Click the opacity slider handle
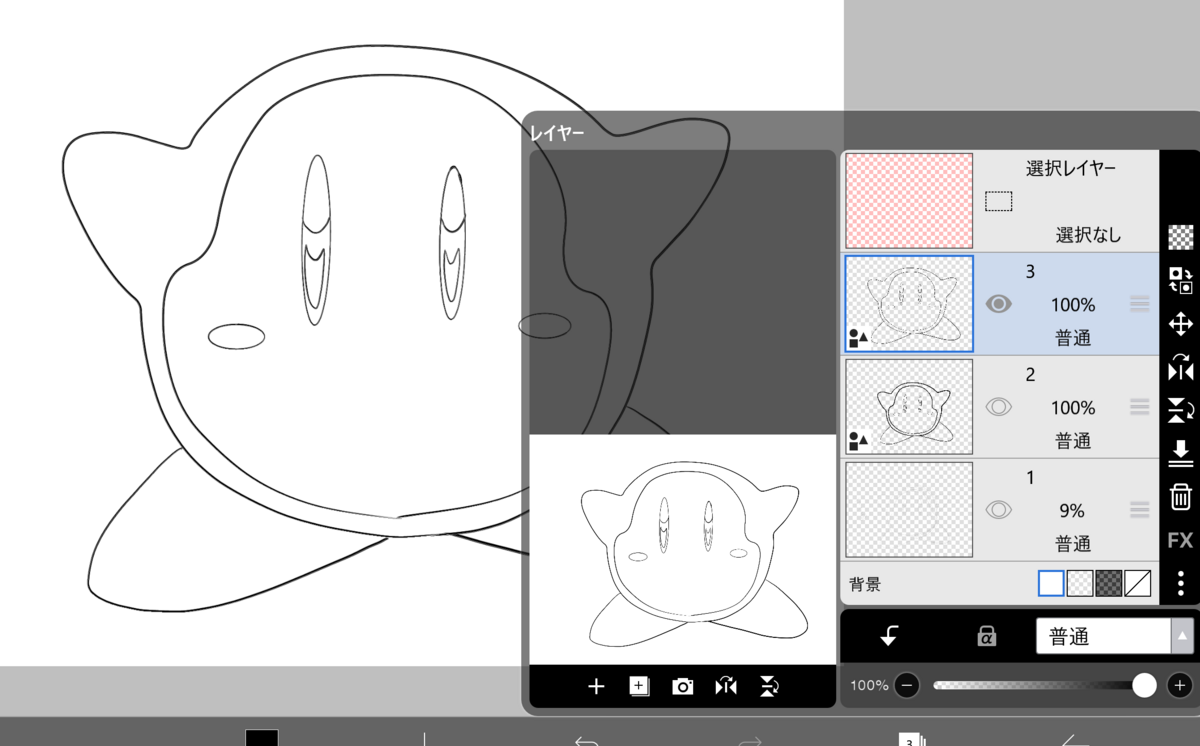The height and width of the screenshot is (746, 1200). [x=1145, y=685]
